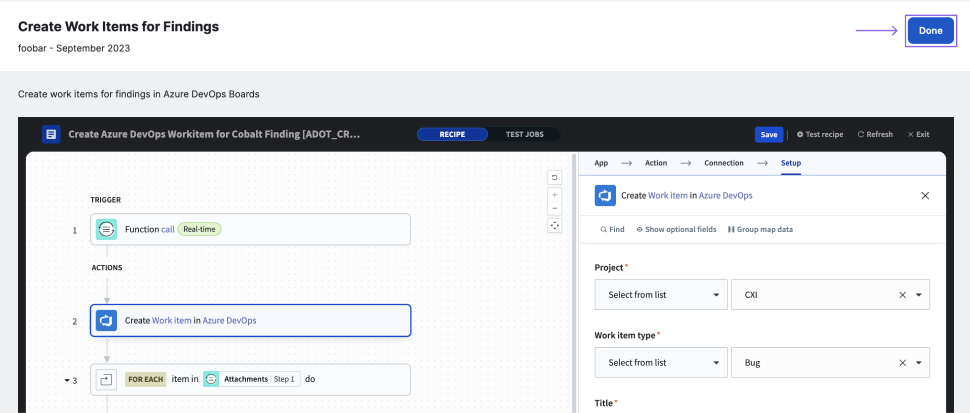Viewport: 970px width, 413px height.
Task: Expand the CXI project dropdown arrow
Action: [x=919, y=295]
